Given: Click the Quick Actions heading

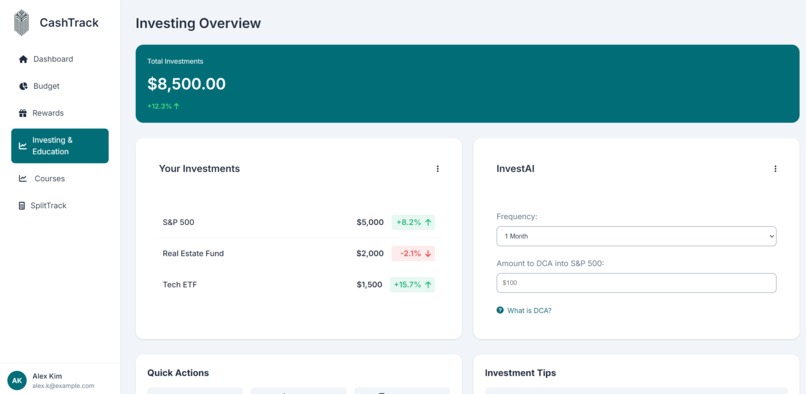Looking at the screenshot, I should (x=178, y=373).
